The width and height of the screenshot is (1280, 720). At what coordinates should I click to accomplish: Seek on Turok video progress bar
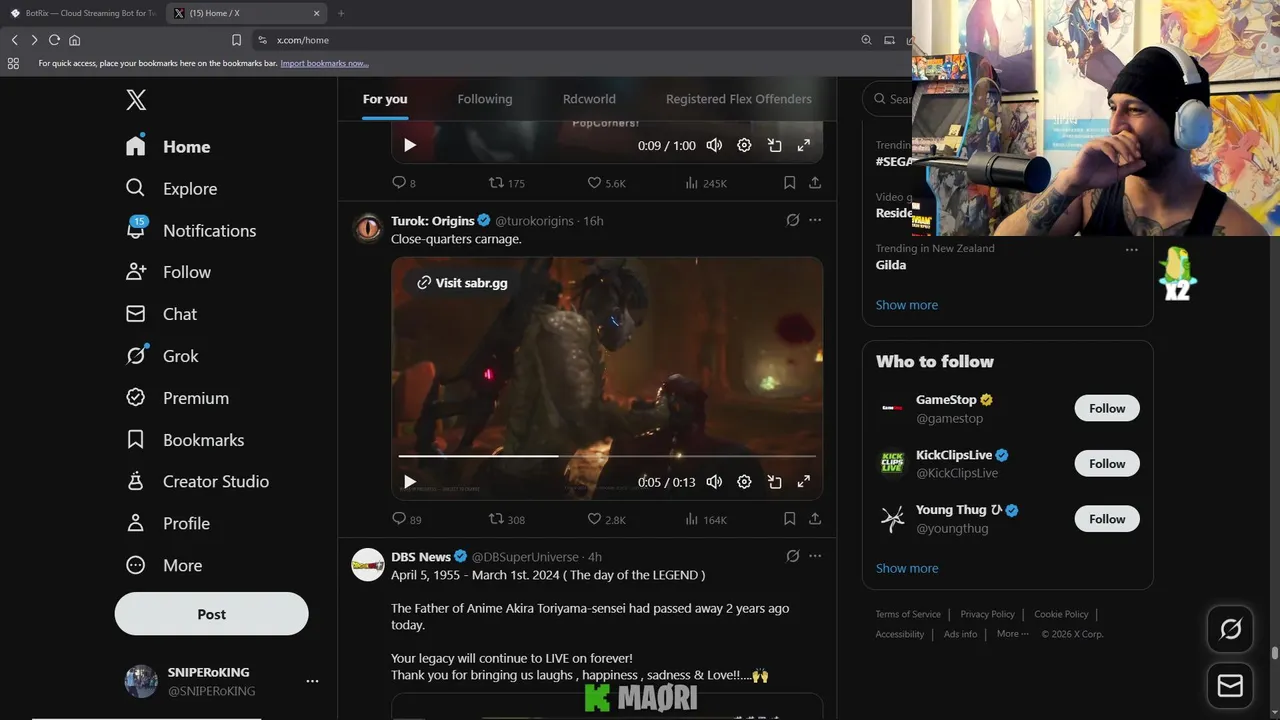pos(607,456)
